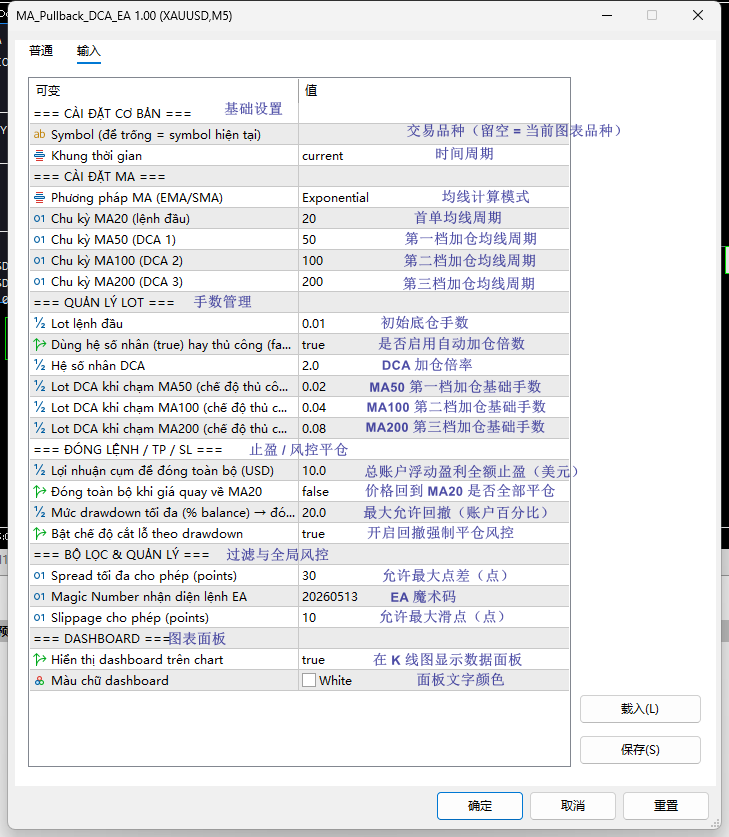This screenshot has height=837, width=729.
Task: Click the string icon beside Symbol parameter
Action: pyautogui.click(x=39, y=135)
